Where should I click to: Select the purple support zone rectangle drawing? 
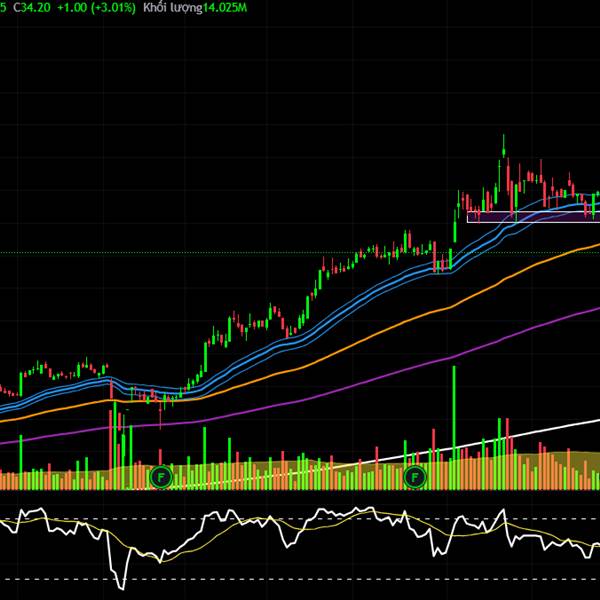(533, 217)
